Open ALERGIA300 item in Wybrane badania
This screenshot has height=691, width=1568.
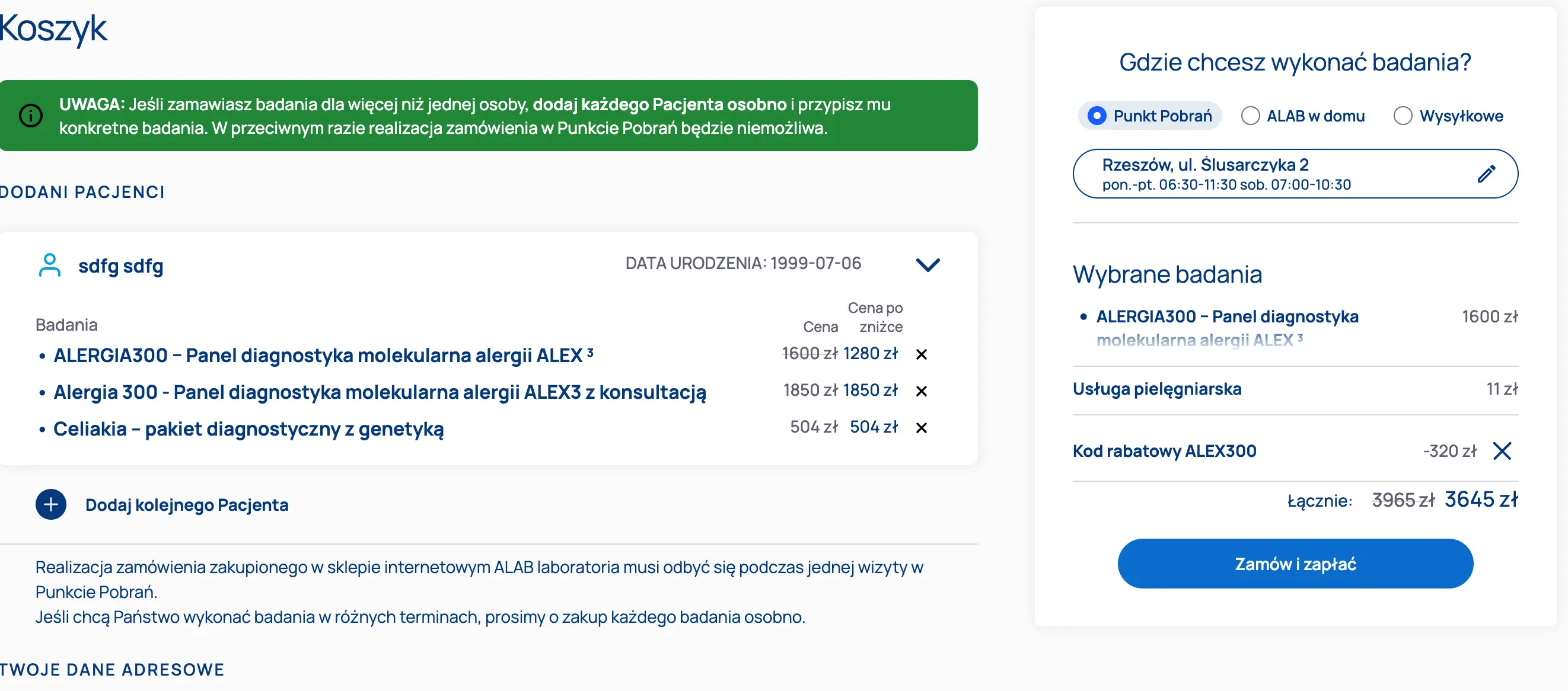tap(1226, 318)
